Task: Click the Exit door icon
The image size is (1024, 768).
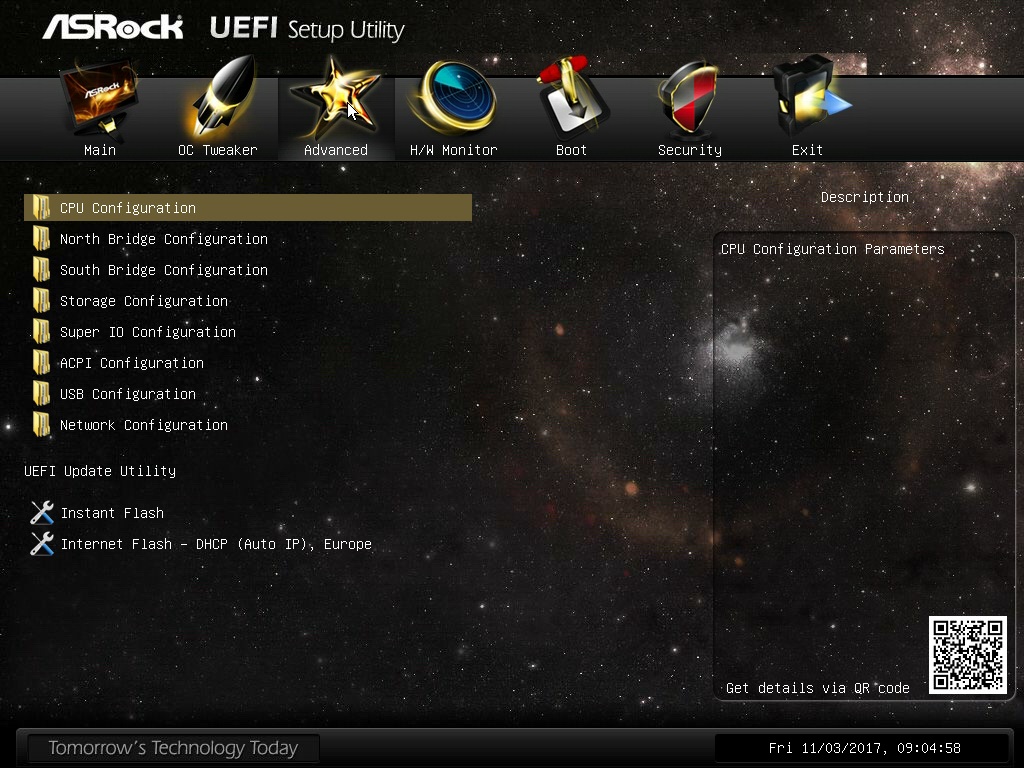Action: click(x=810, y=97)
